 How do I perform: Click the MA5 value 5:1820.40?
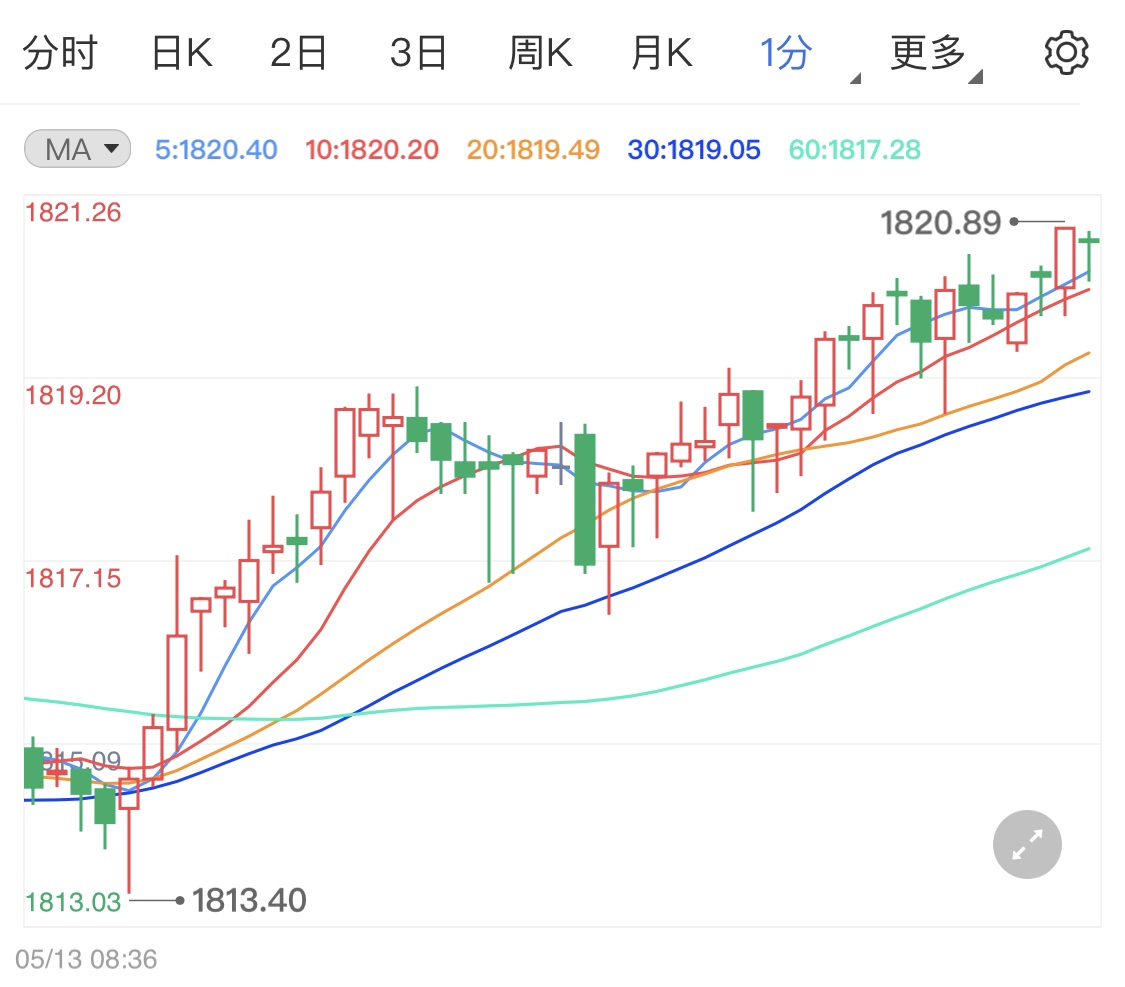[216, 150]
